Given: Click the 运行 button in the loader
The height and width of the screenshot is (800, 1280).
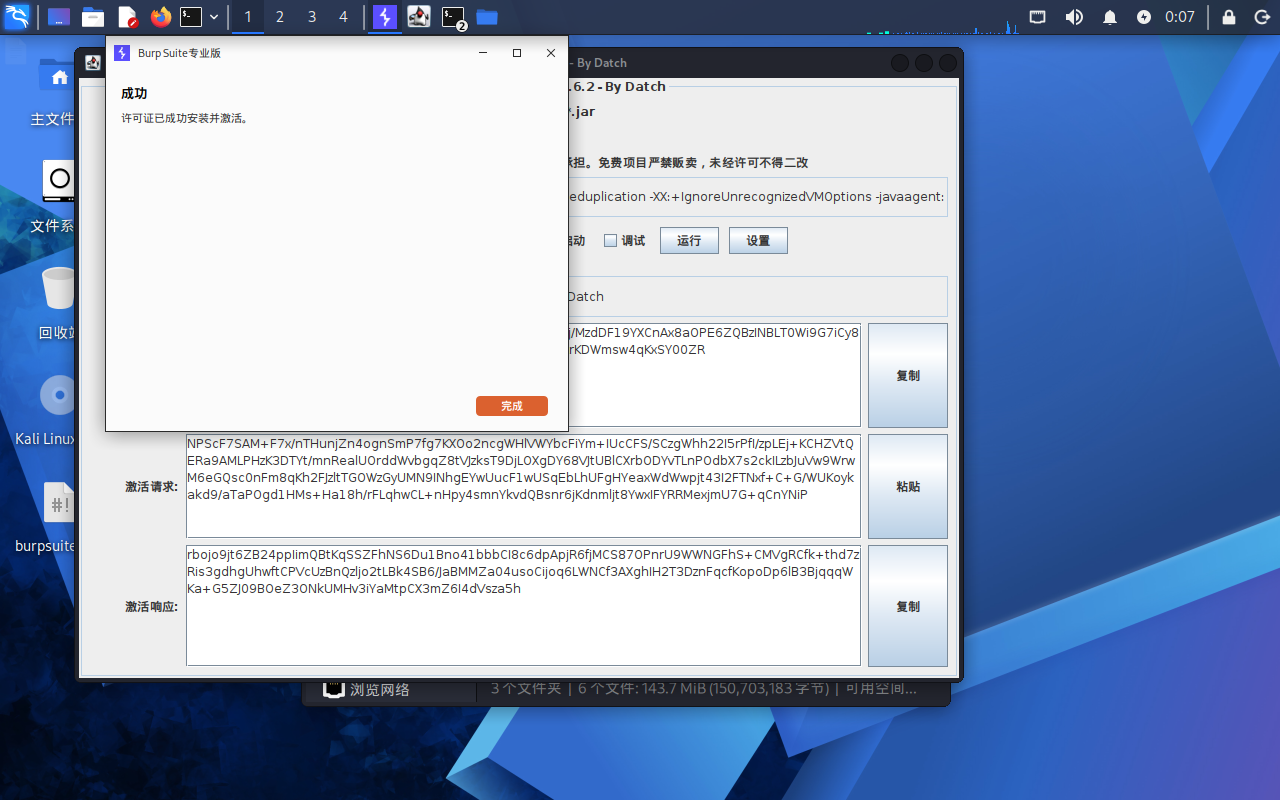Looking at the screenshot, I should [689, 241].
